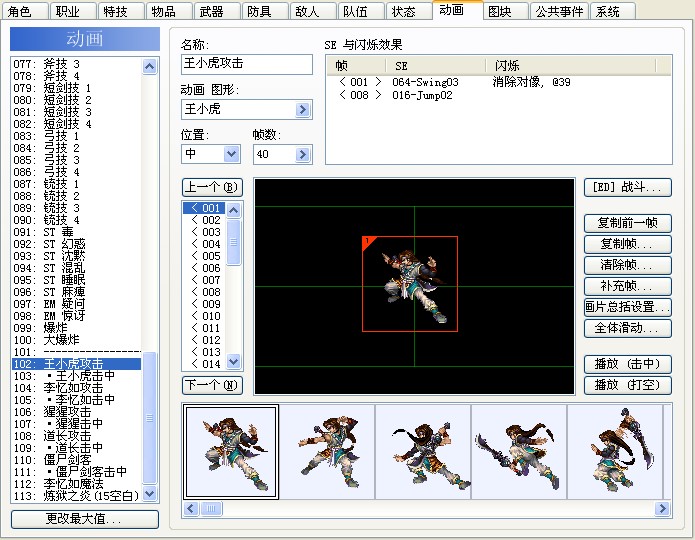Select animation 099: 爆炸
The image size is (695, 540).
click(76, 328)
